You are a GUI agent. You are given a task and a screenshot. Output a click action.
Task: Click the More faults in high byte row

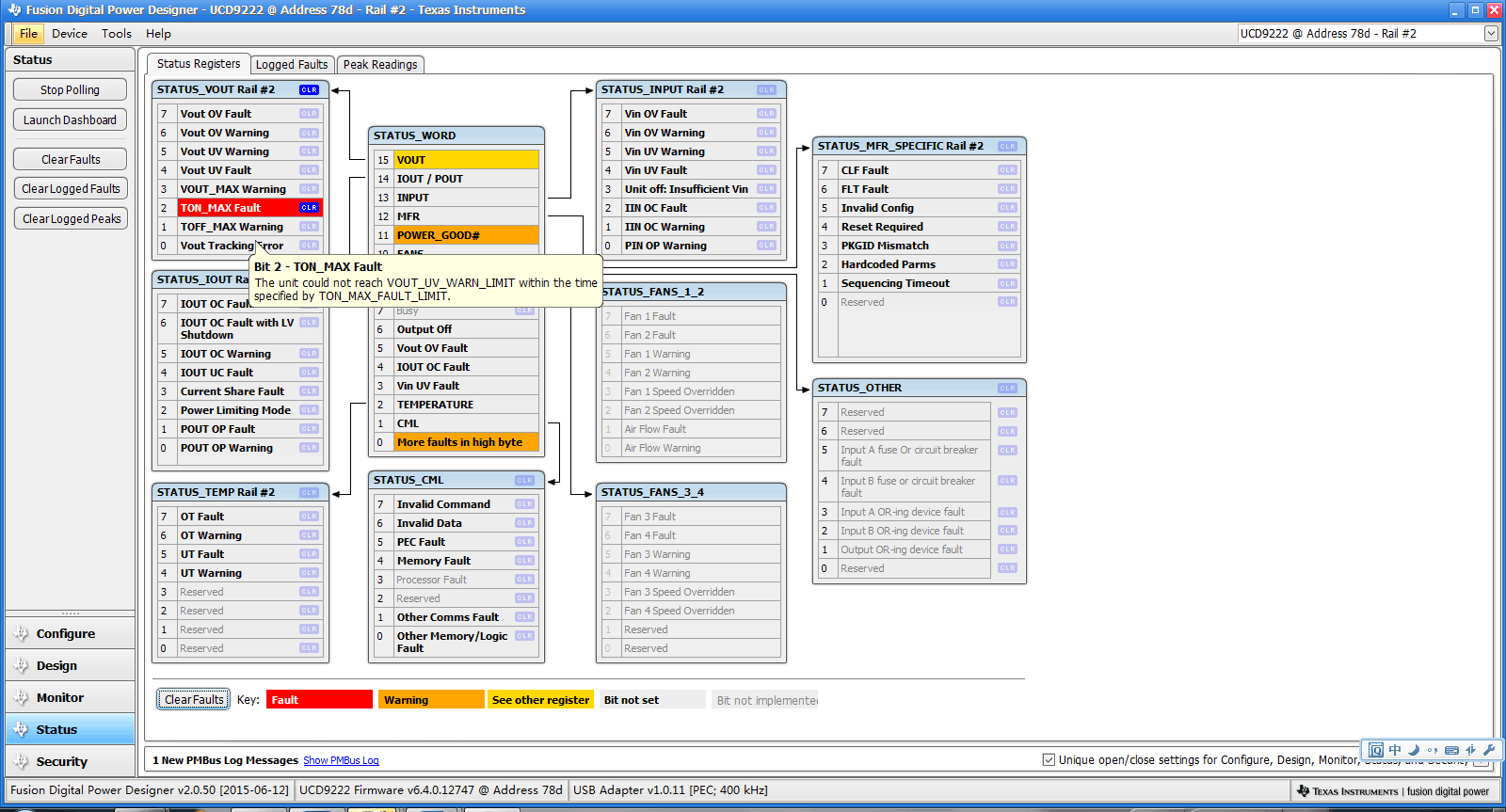(x=466, y=442)
